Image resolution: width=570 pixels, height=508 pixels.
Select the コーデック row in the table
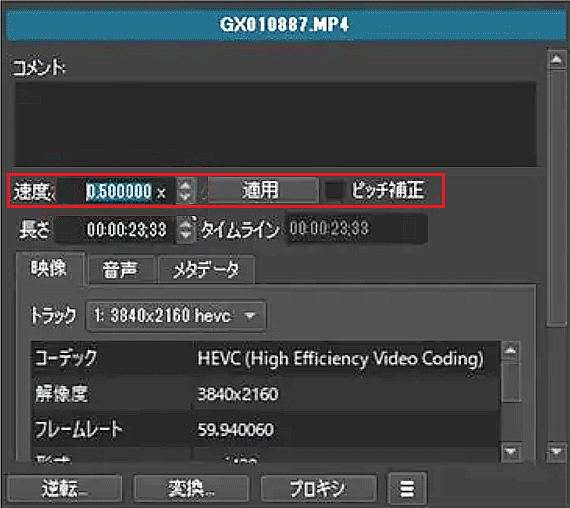pyautogui.click(x=265, y=358)
